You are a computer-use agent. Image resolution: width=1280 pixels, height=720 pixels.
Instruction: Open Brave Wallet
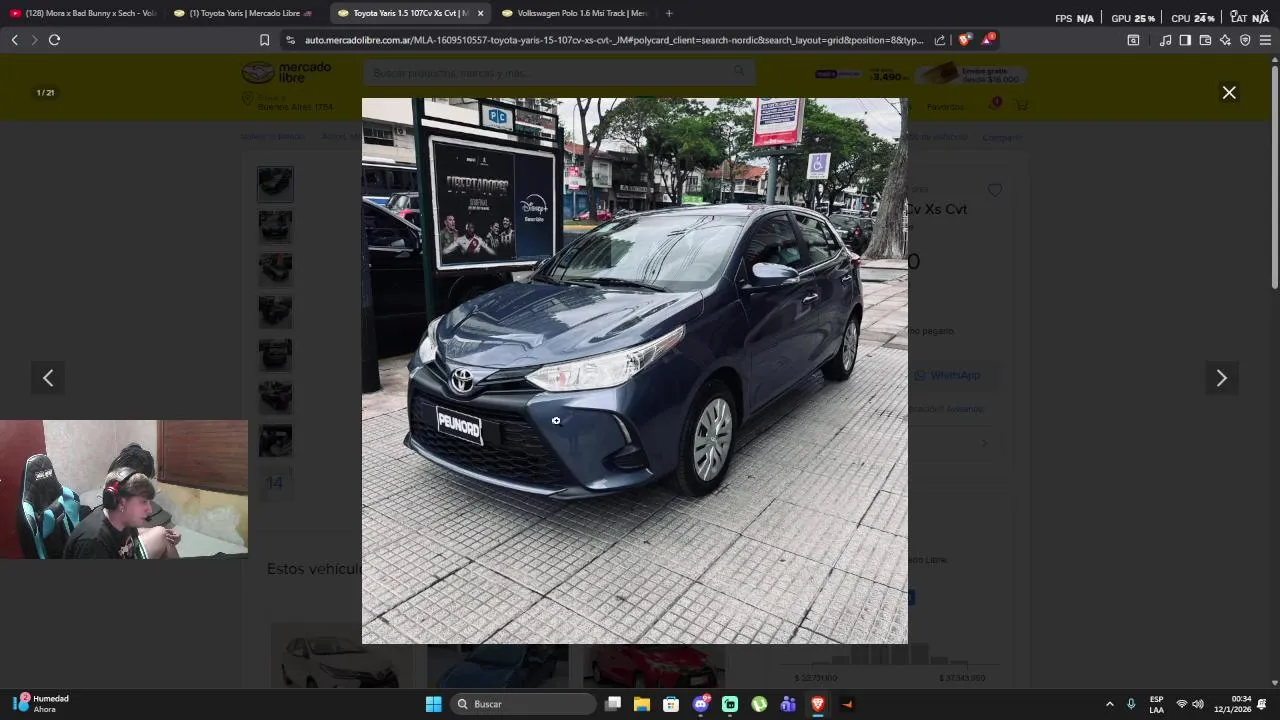tap(1205, 40)
